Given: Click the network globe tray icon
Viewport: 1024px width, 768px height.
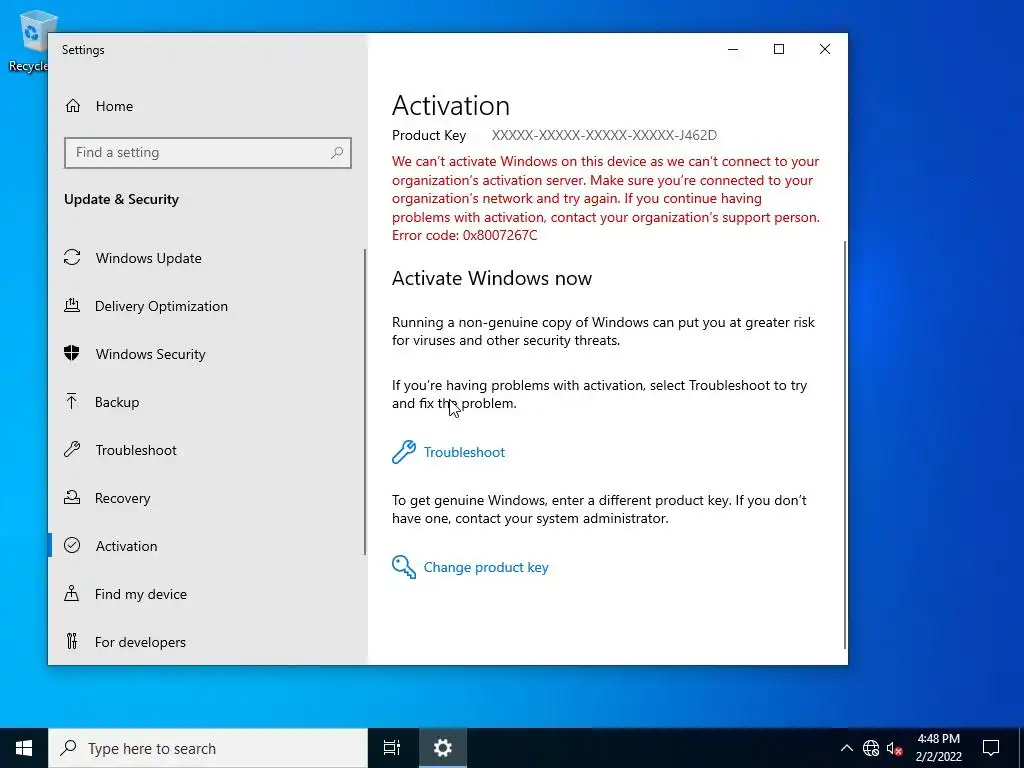Looking at the screenshot, I should coord(871,748).
